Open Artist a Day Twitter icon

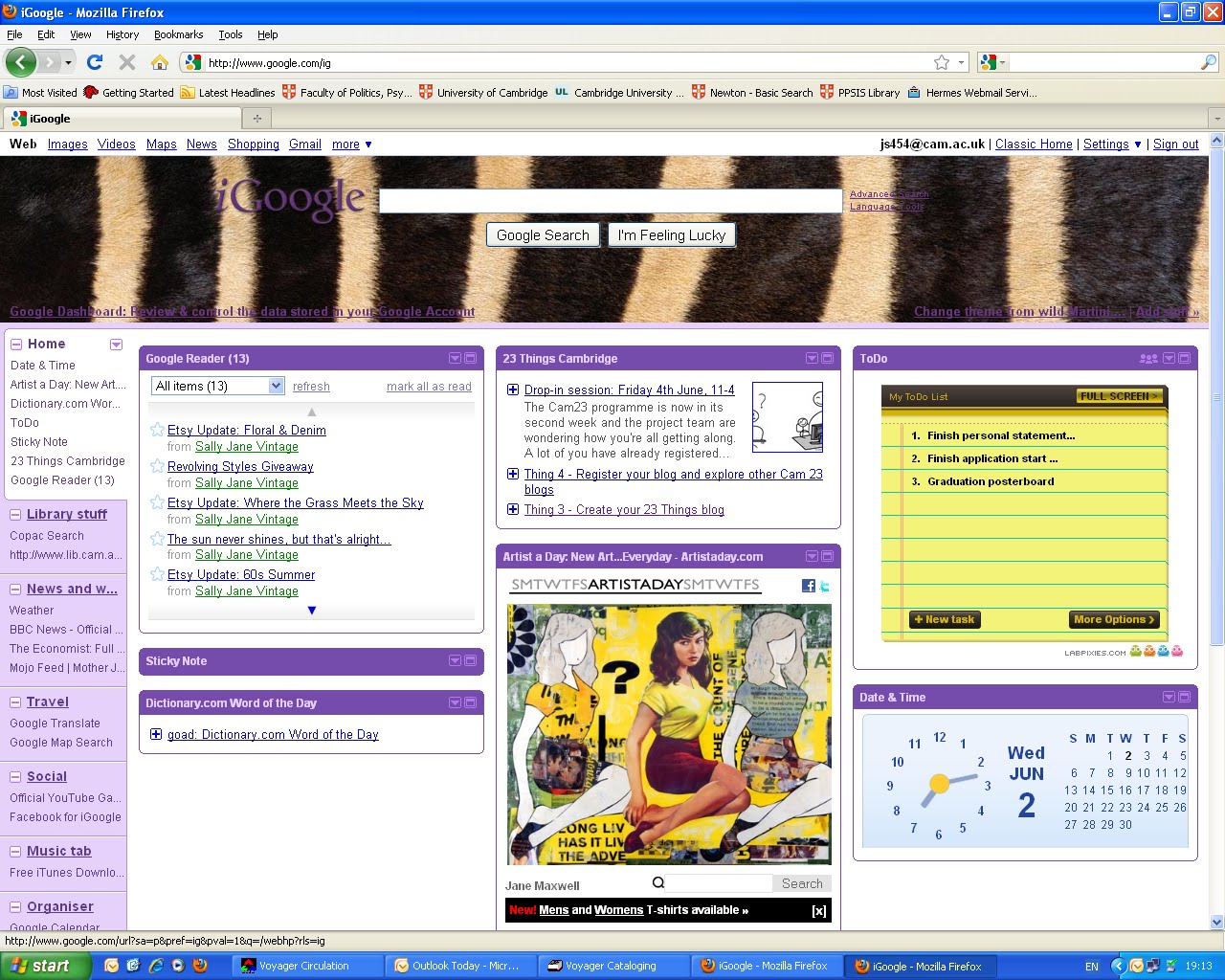coord(824,586)
